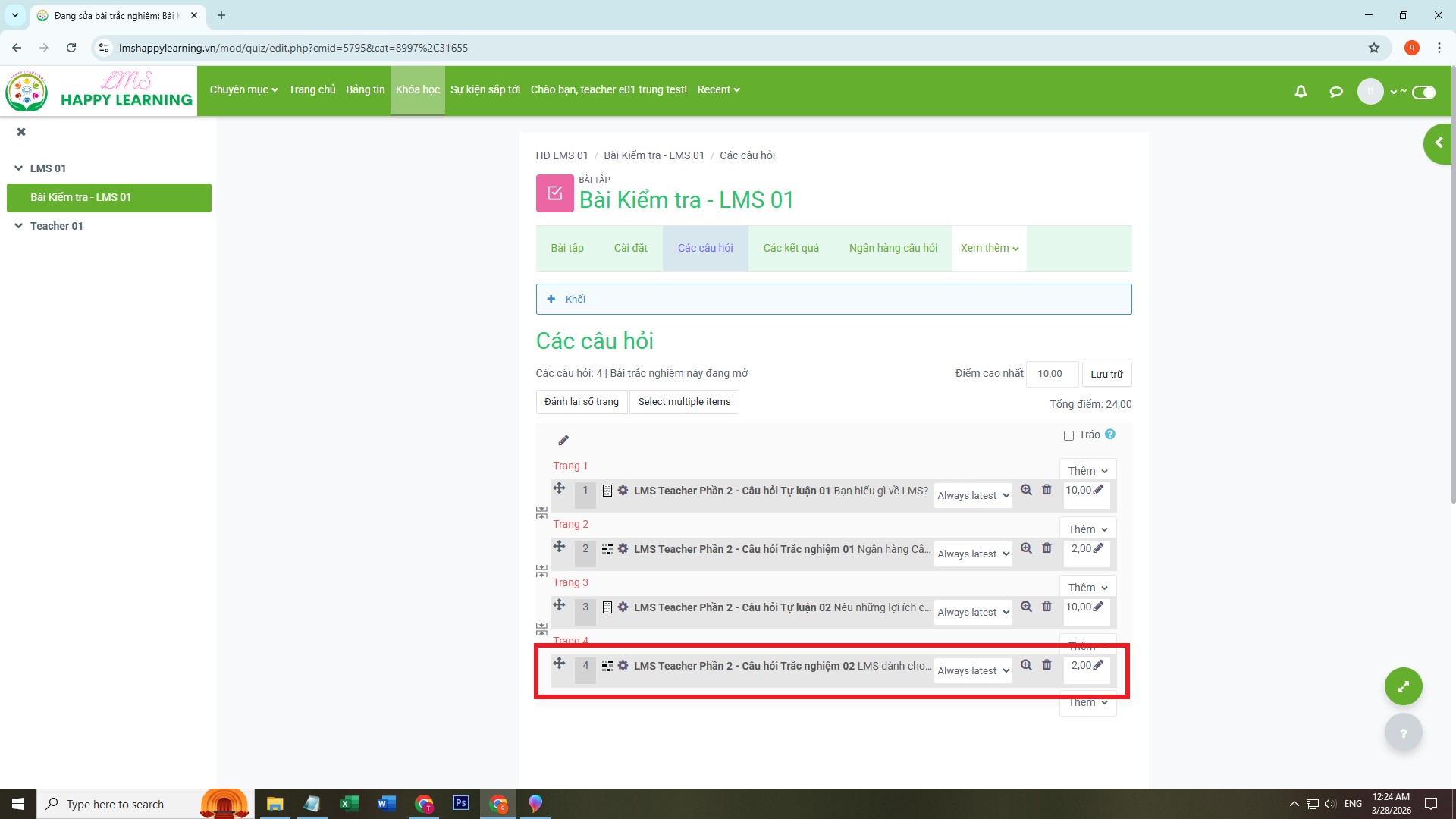The width and height of the screenshot is (1456, 819).
Task: Open the Cài đặt tab
Action: pos(630,248)
